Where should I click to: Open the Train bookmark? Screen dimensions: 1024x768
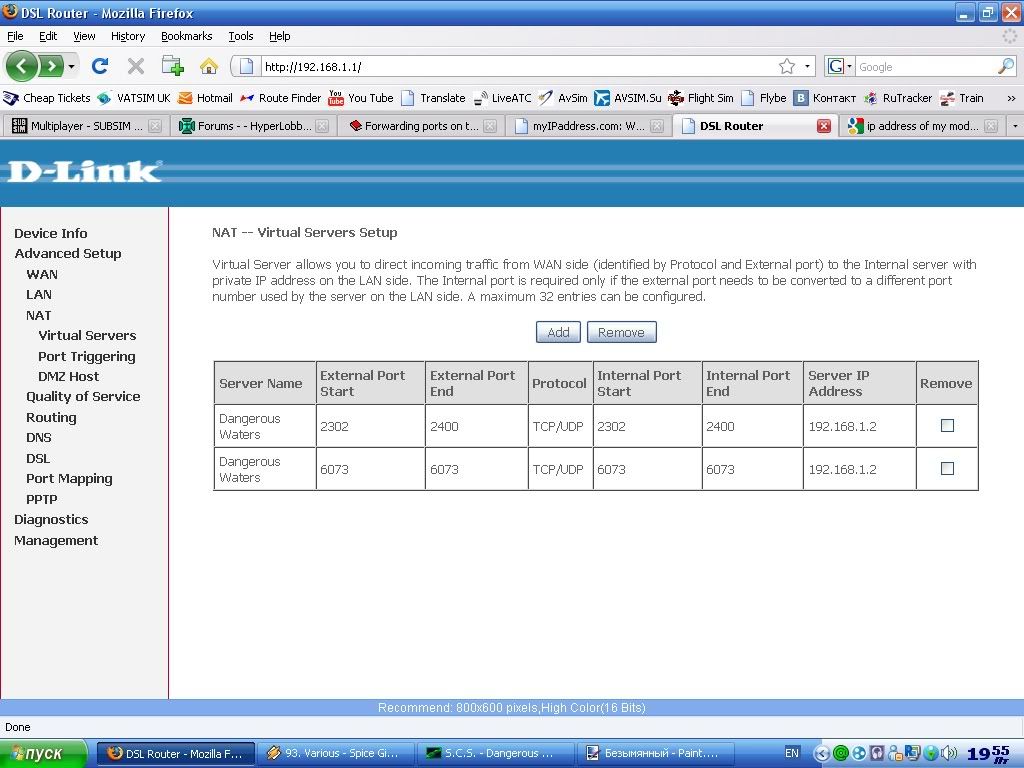(x=961, y=98)
